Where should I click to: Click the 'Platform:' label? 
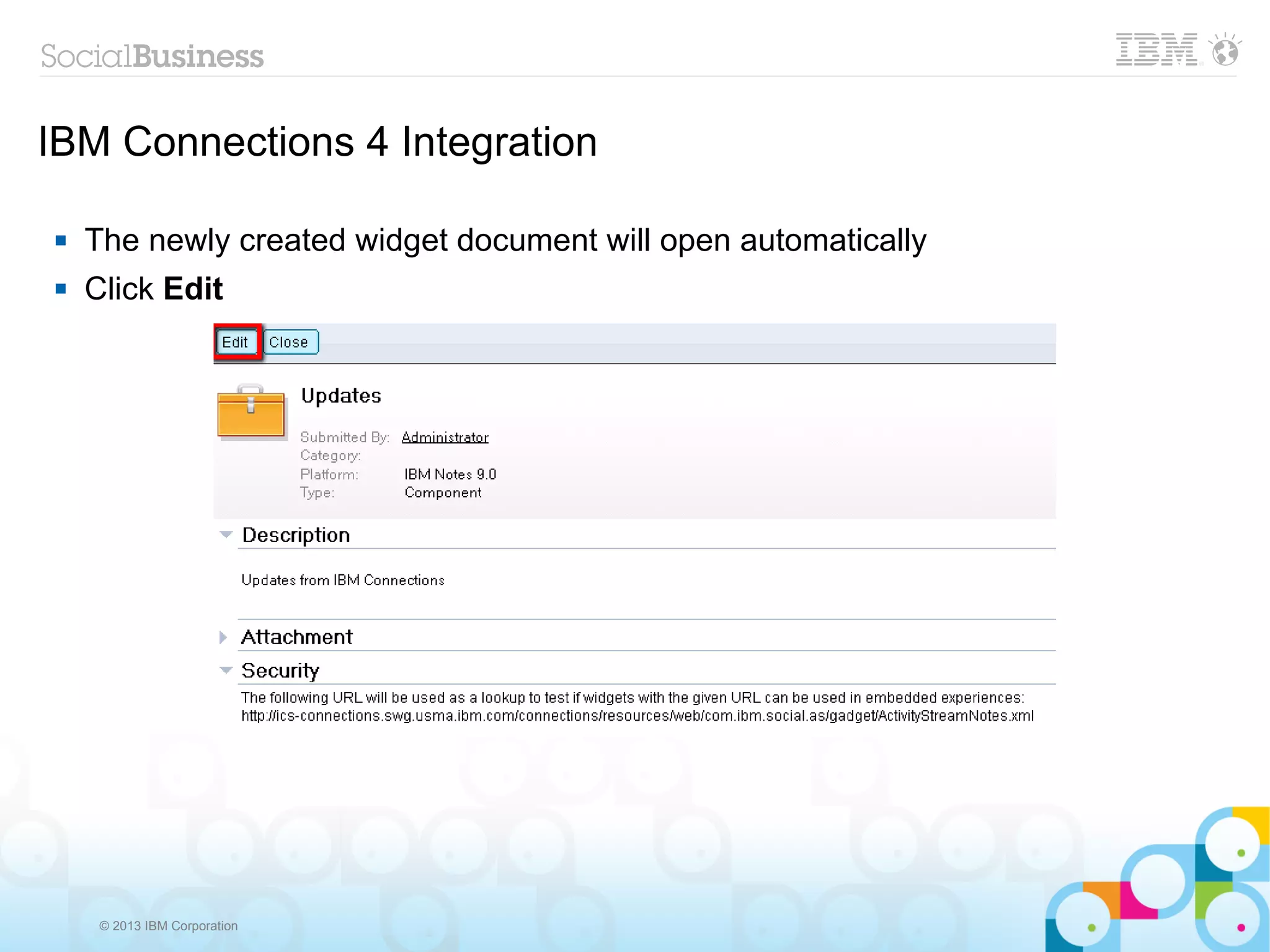click(329, 474)
